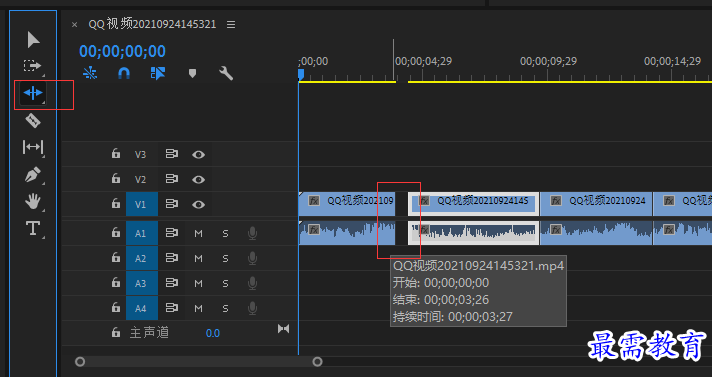
Task: Target track V2 label
Action: tap(140, 179)
